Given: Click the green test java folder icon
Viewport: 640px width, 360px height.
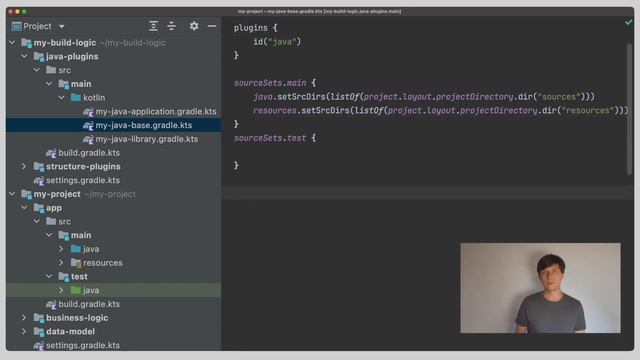Looking at the screenshot, I should (x=76, y=290).
